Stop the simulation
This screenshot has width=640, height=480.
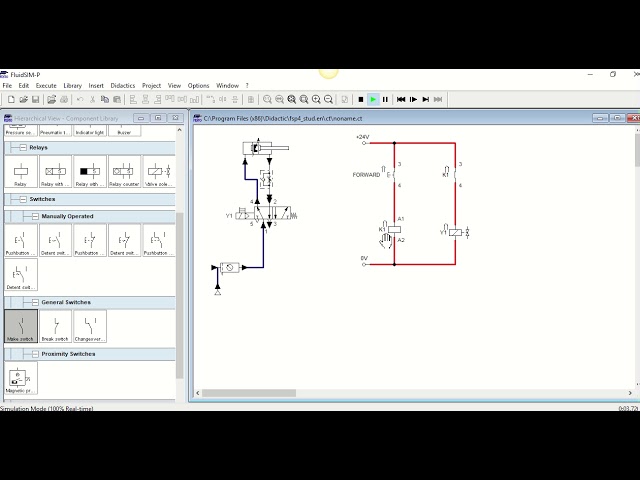[x=361, y=99]
